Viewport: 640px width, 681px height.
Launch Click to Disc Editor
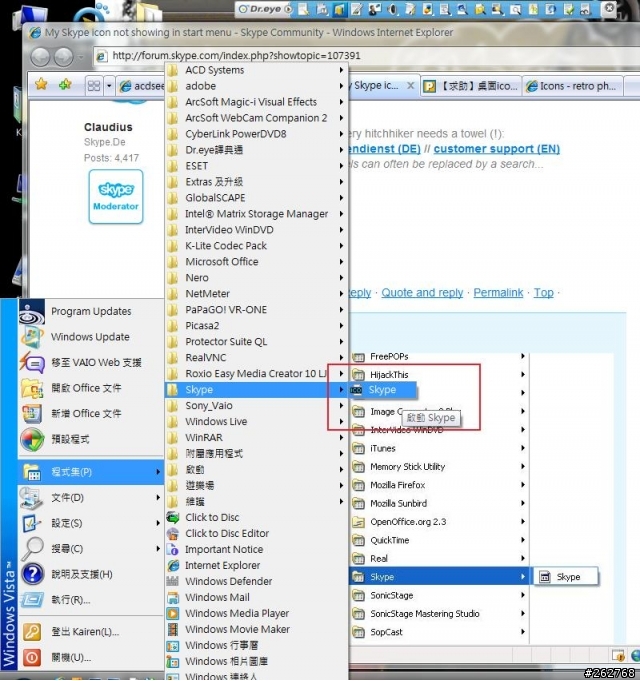[x=256, y=534]
